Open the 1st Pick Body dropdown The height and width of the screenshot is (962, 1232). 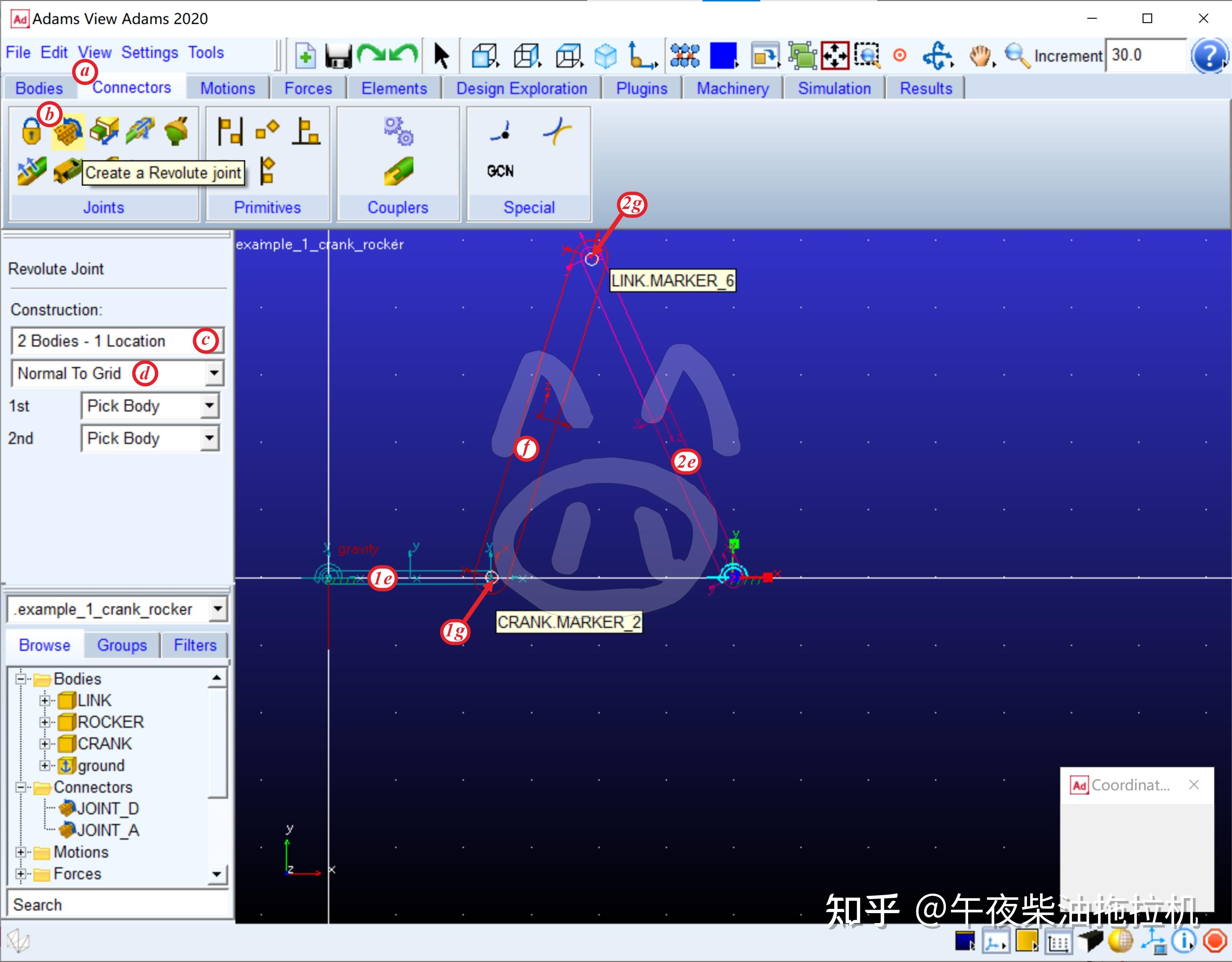pos(150,406)
